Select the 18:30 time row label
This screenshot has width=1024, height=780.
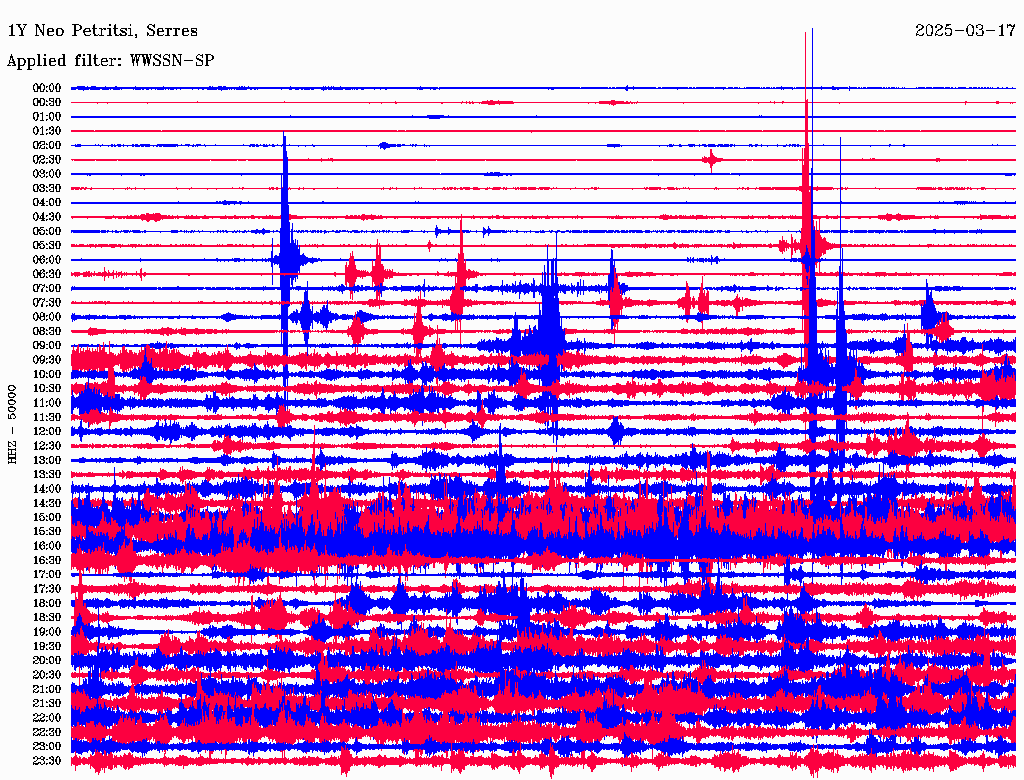coord(46,618)
